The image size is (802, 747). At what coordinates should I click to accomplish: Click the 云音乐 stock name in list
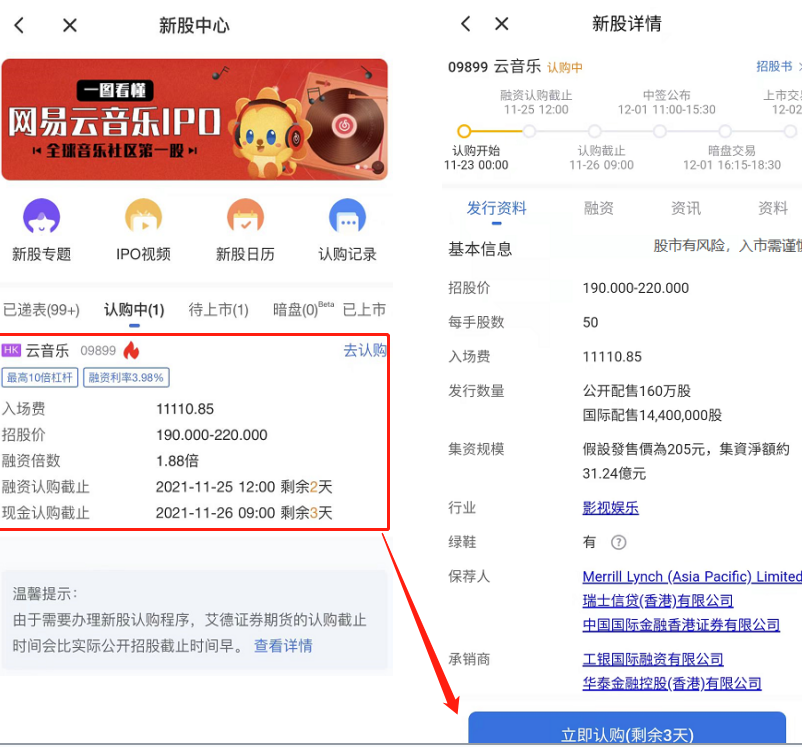tap(47, 350)
